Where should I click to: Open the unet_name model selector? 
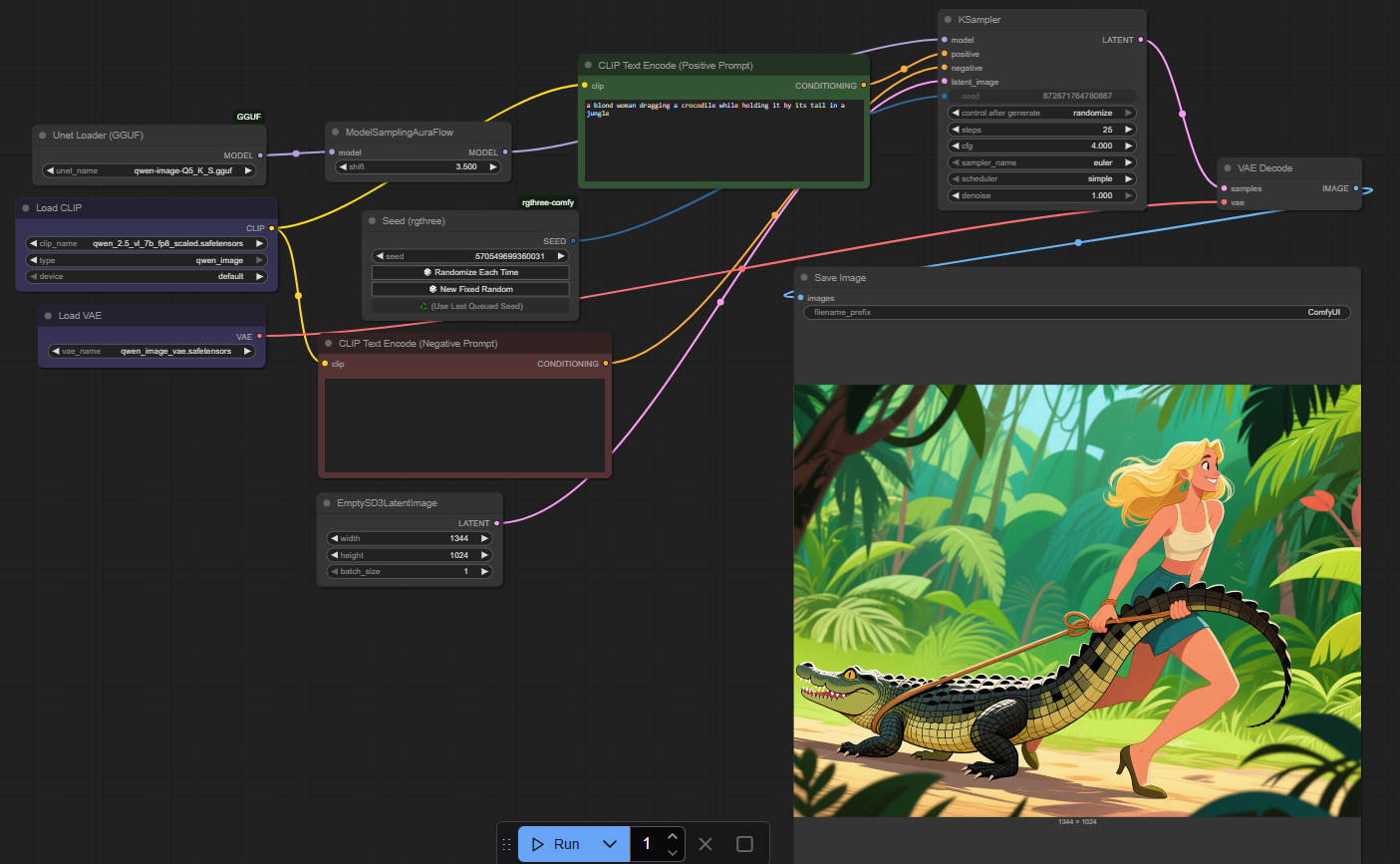(x=148, y=170)
